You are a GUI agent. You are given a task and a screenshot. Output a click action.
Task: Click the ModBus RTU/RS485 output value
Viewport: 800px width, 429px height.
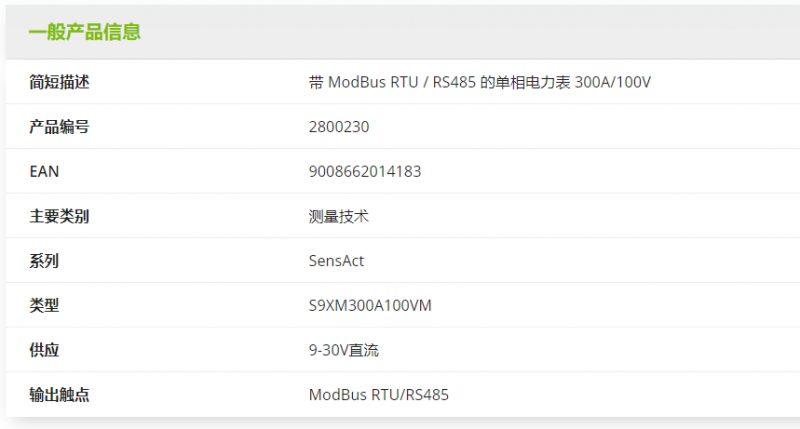click(x=379, y=395)
